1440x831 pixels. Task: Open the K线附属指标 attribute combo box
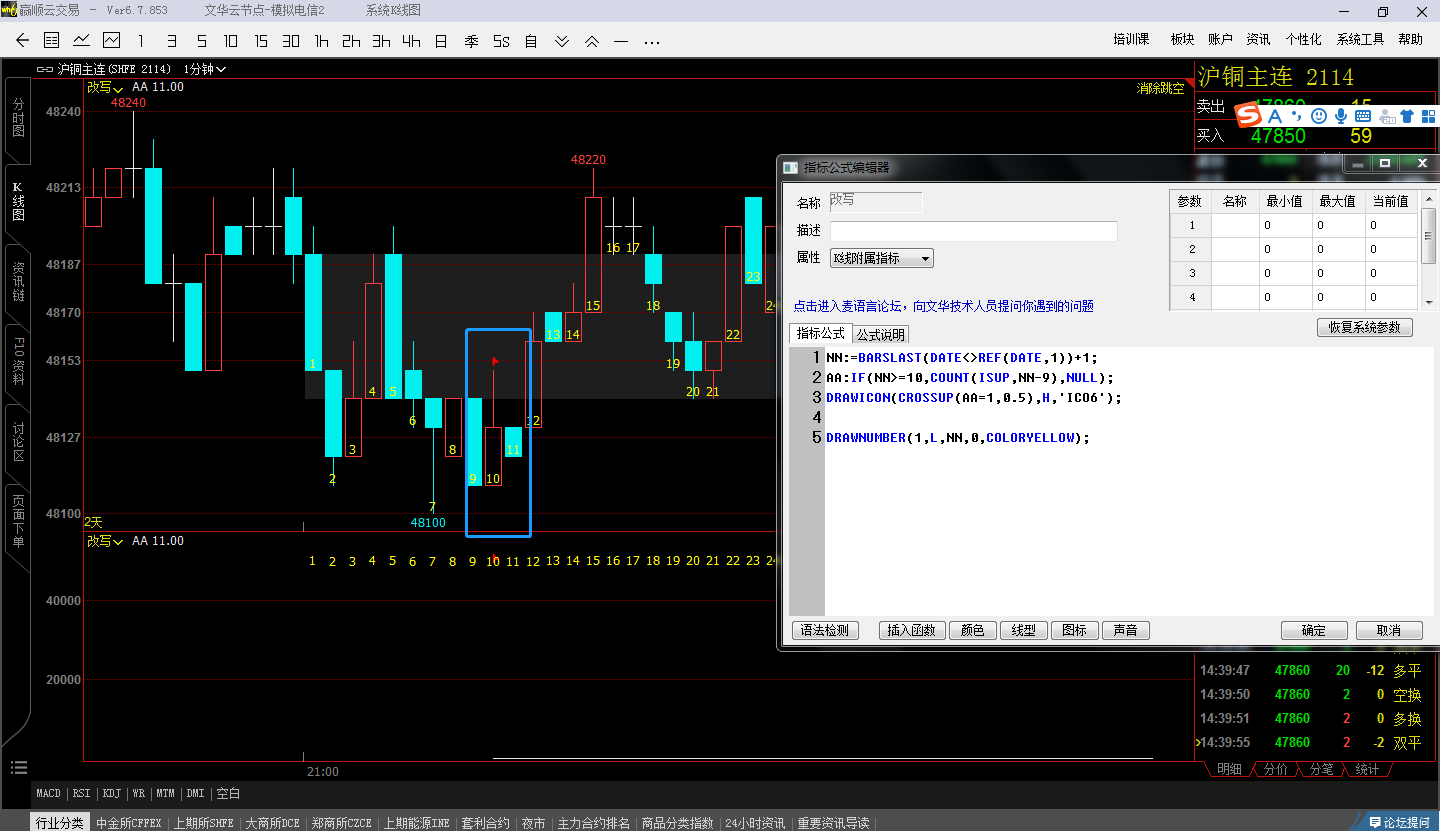881,258
